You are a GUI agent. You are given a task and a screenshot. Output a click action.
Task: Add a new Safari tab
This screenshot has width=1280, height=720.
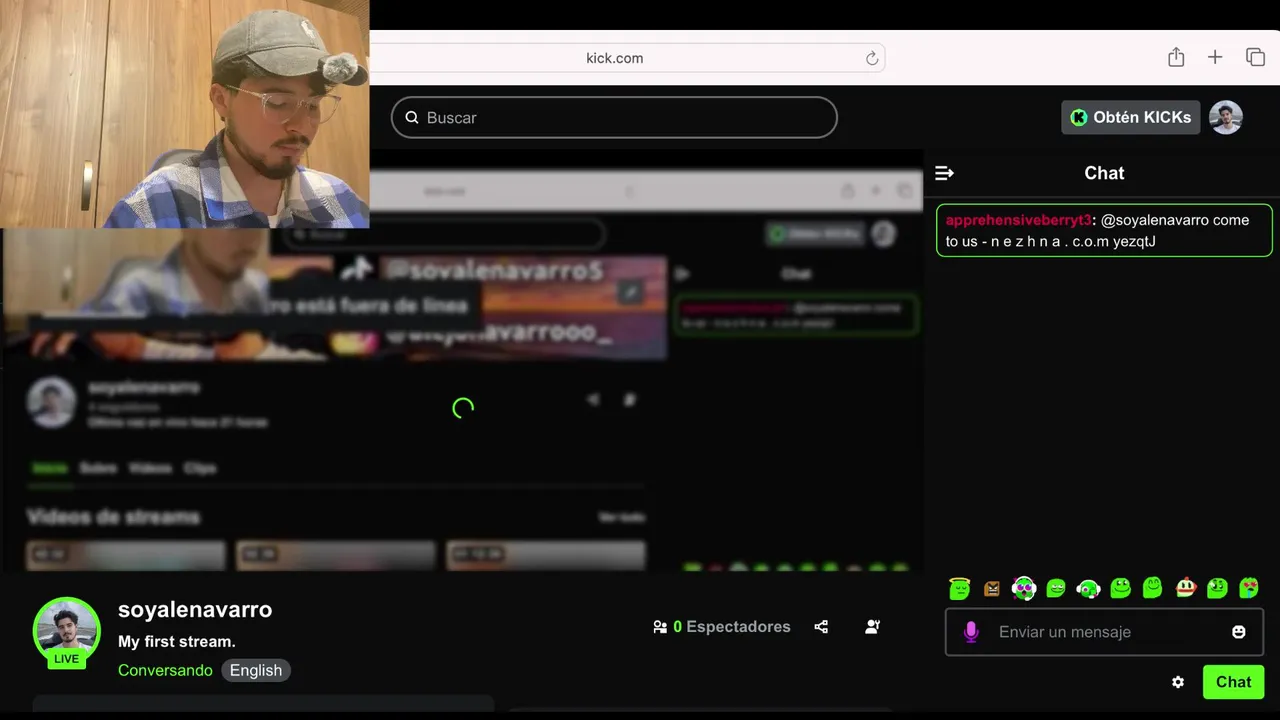coord(1215,57)
